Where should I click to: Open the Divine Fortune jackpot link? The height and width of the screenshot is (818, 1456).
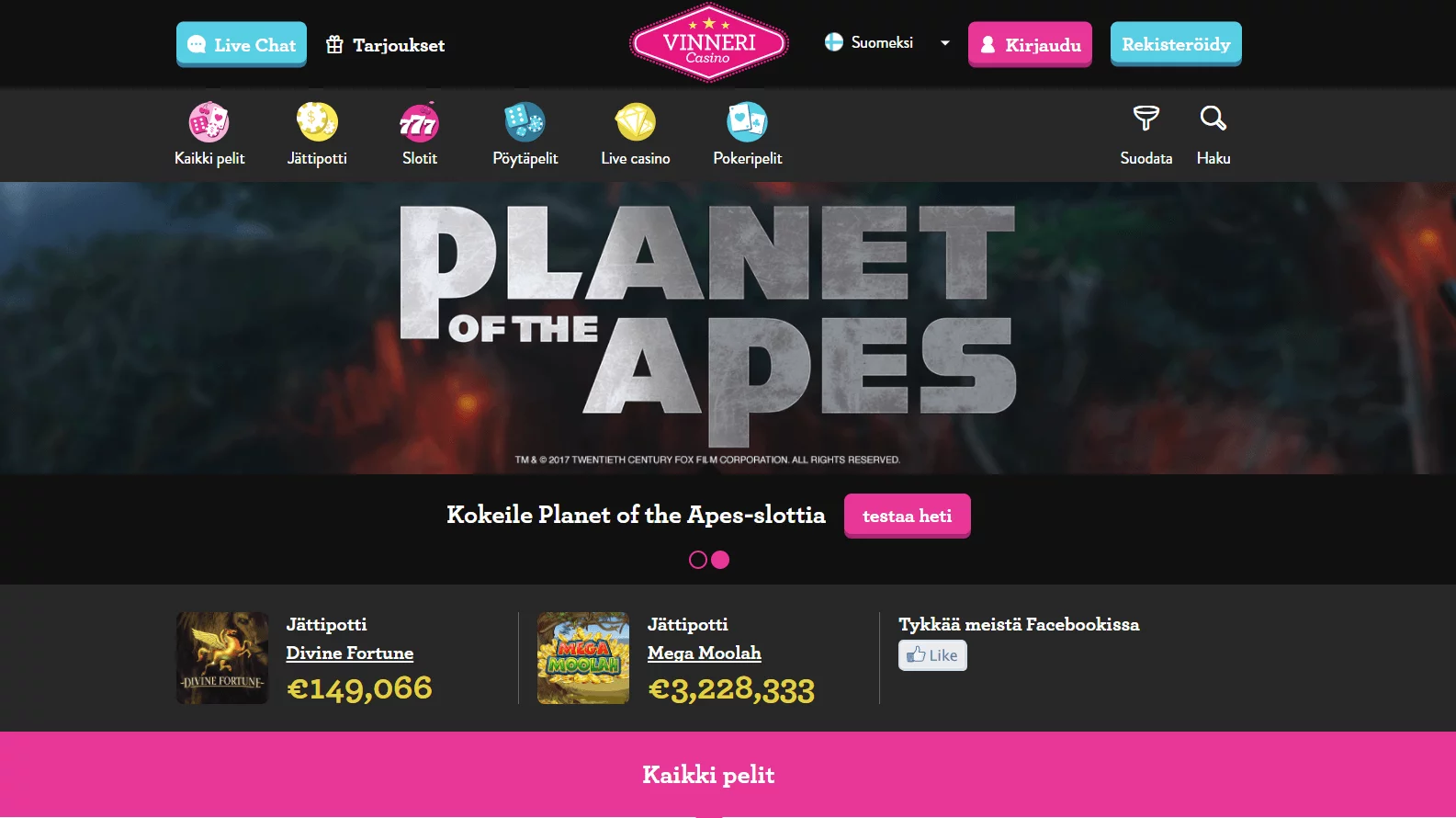coord(350,653)
